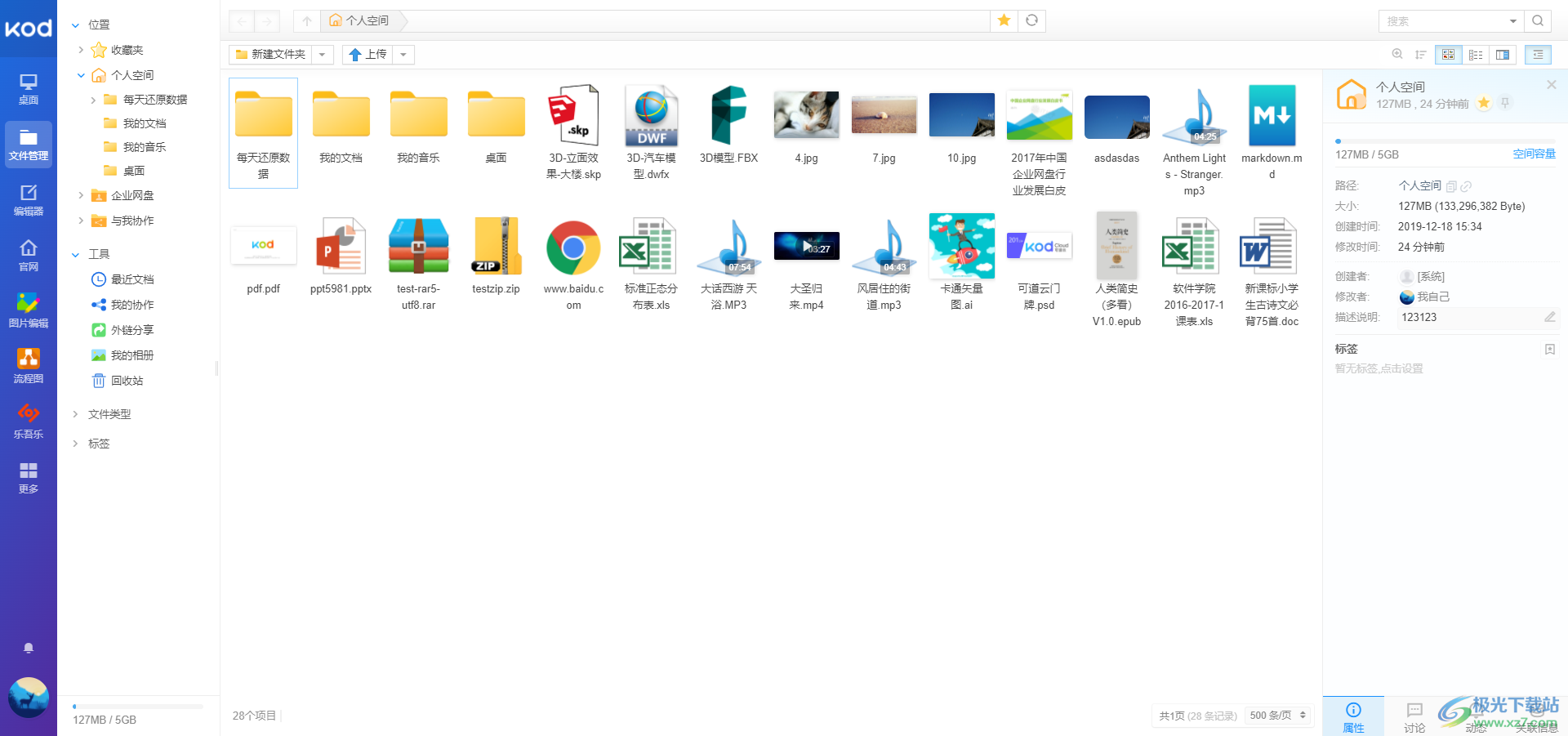Image resolution: width=1568 pixels, height=736 pixels.
Task: Click the 上传 upload button
Action: [x=367, y=55]
